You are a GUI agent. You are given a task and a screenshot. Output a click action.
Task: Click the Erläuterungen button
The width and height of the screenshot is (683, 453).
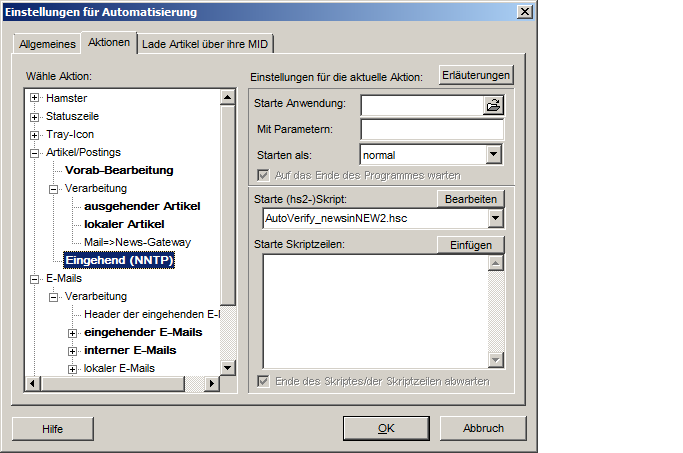[476, 76]
